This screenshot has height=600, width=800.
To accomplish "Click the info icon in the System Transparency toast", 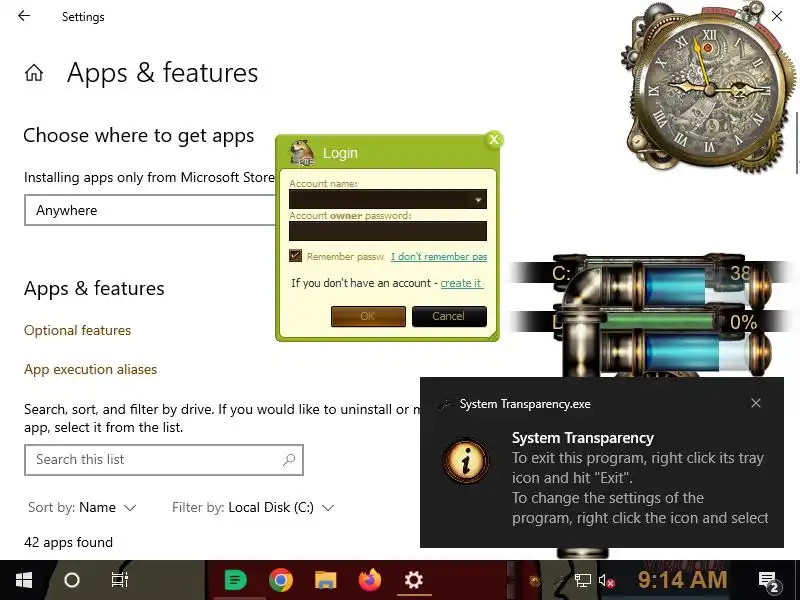I will (x=465, y=460).
